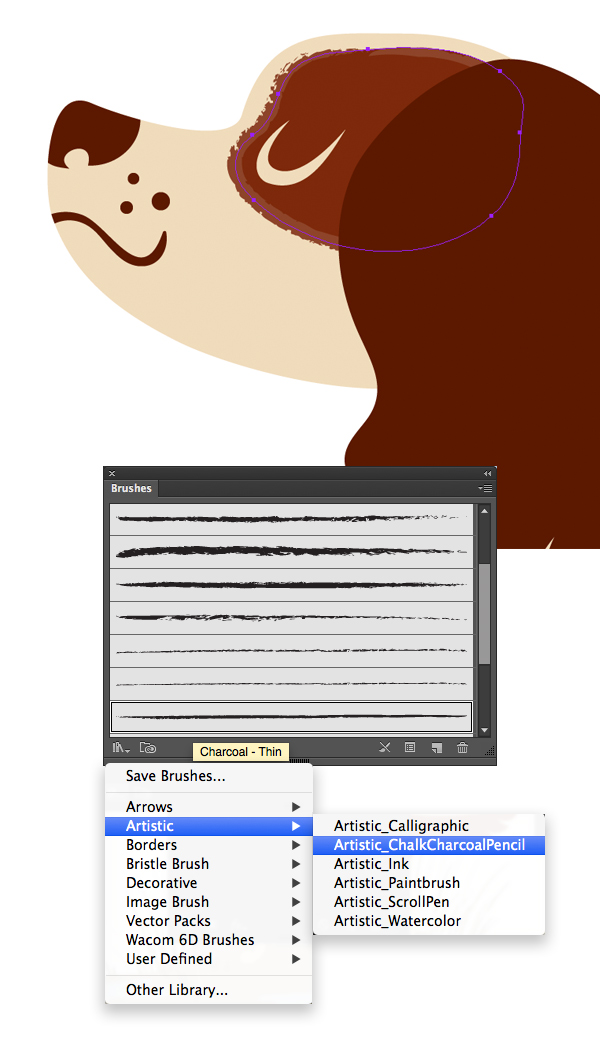Open the Brush Libraries Menu icon
Screen dimensions: 600x1051
click(x=121, y=747)
